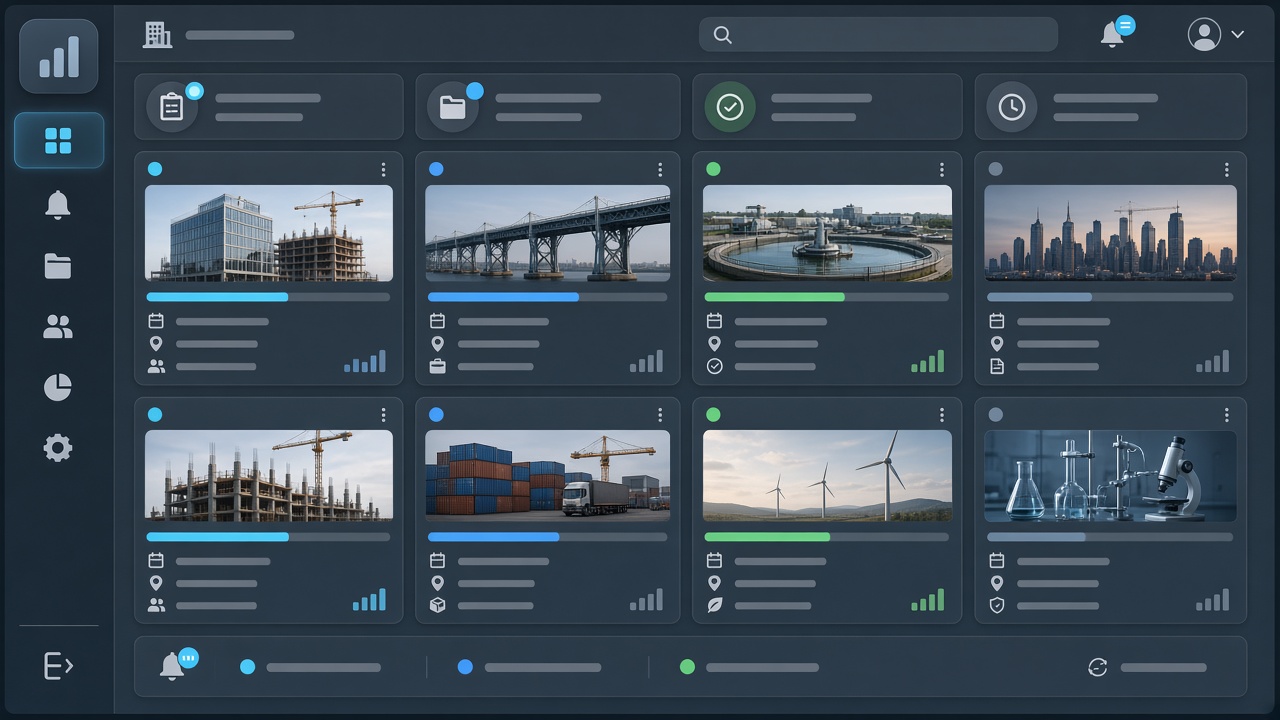1280x720 pixels.
Task: Open the sidebar folder icon
Action: pyautogui.click(x=58, y=265)
